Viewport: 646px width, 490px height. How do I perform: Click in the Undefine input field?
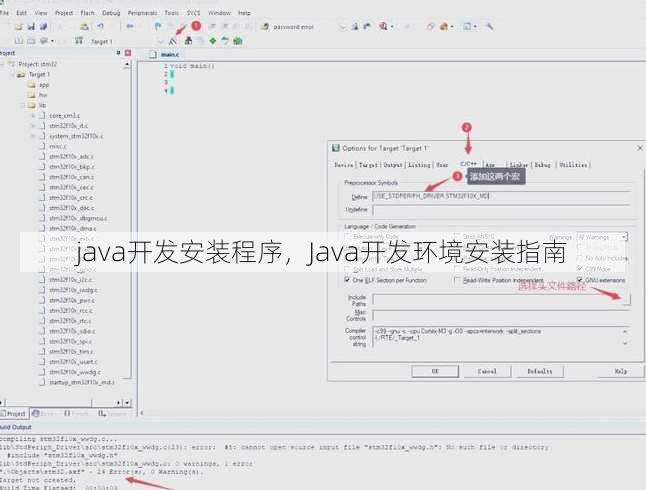click(x=501, y=210)
